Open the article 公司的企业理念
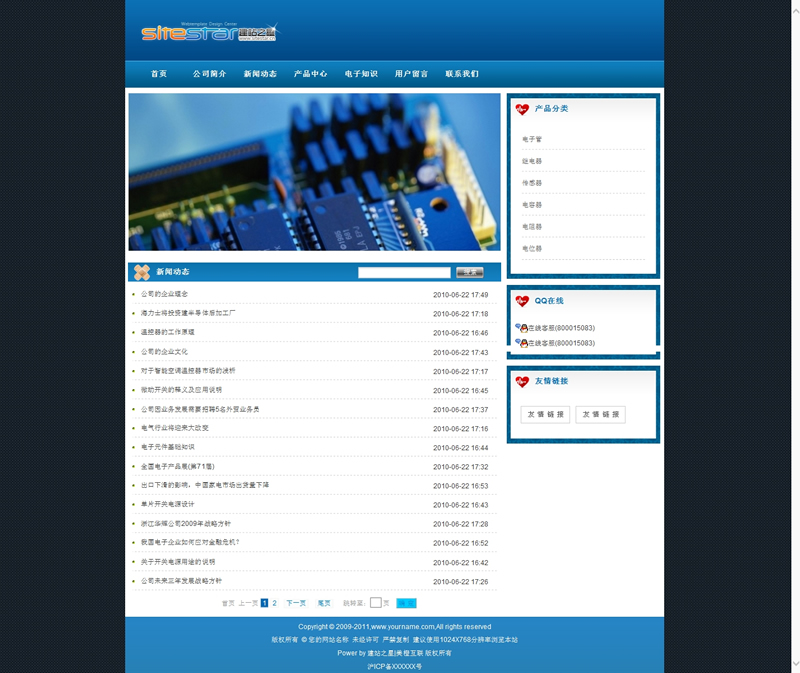 tap(164, 295)
